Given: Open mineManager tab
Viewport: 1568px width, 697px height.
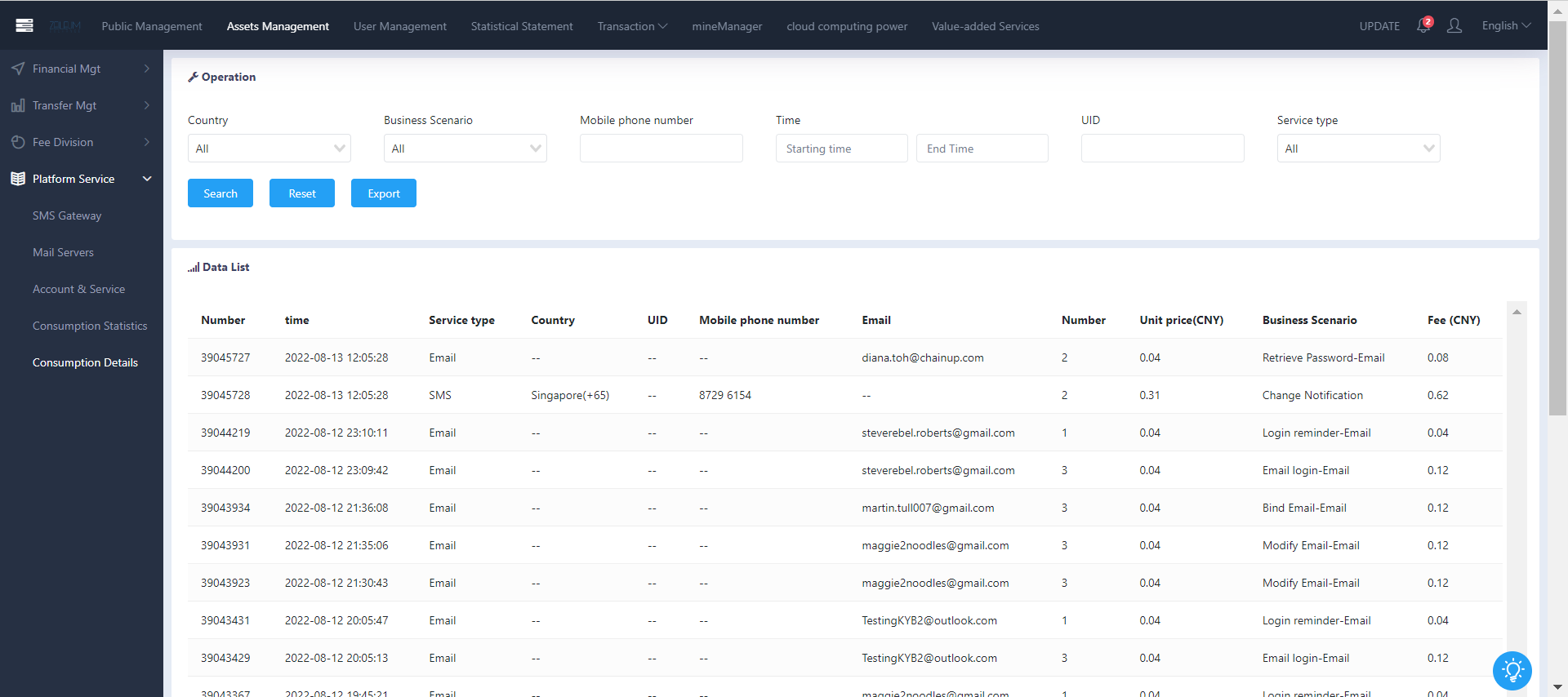Looking at the screenshot, I should (727, 26).
